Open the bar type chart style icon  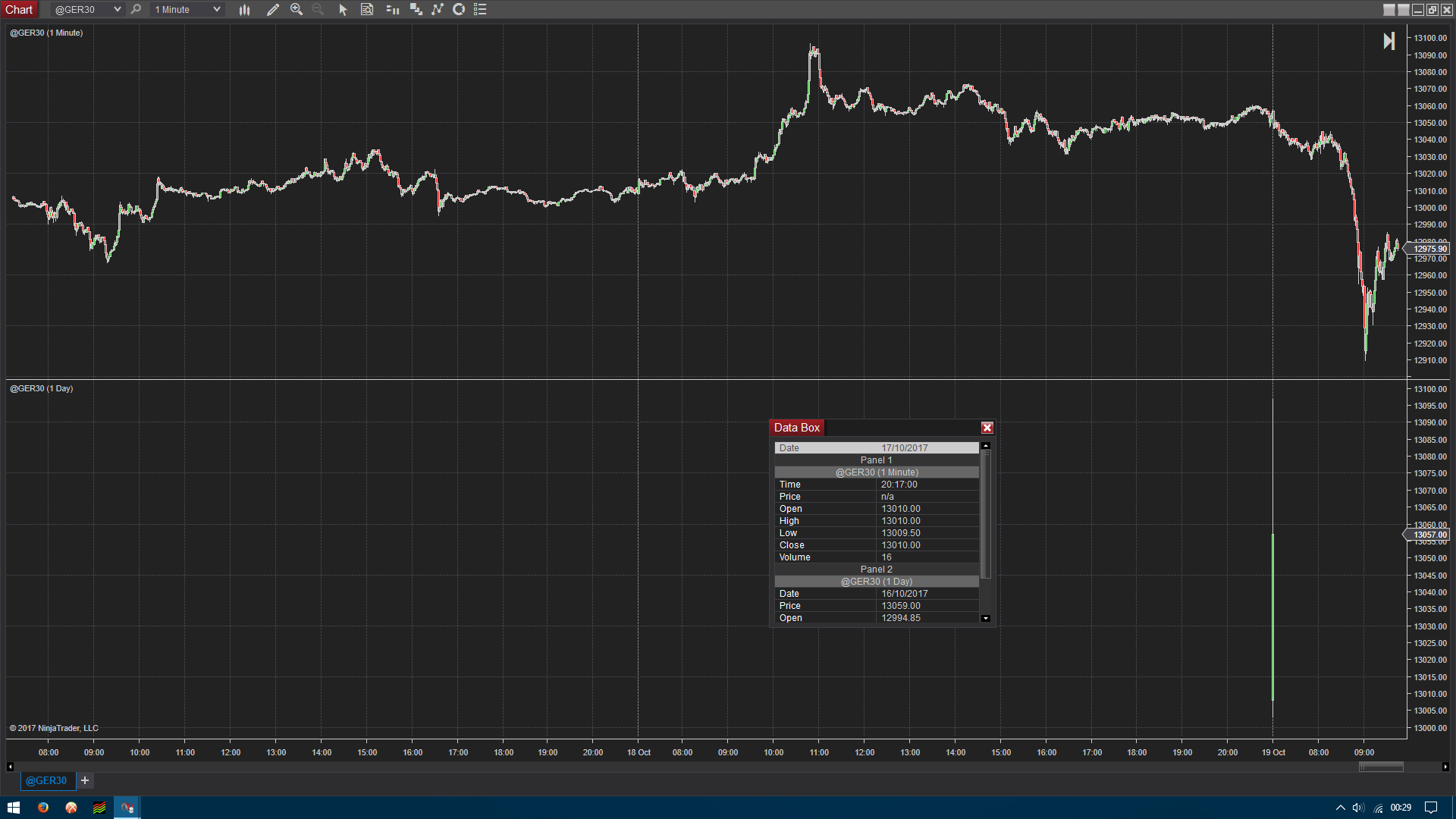(x=244, y=10)
